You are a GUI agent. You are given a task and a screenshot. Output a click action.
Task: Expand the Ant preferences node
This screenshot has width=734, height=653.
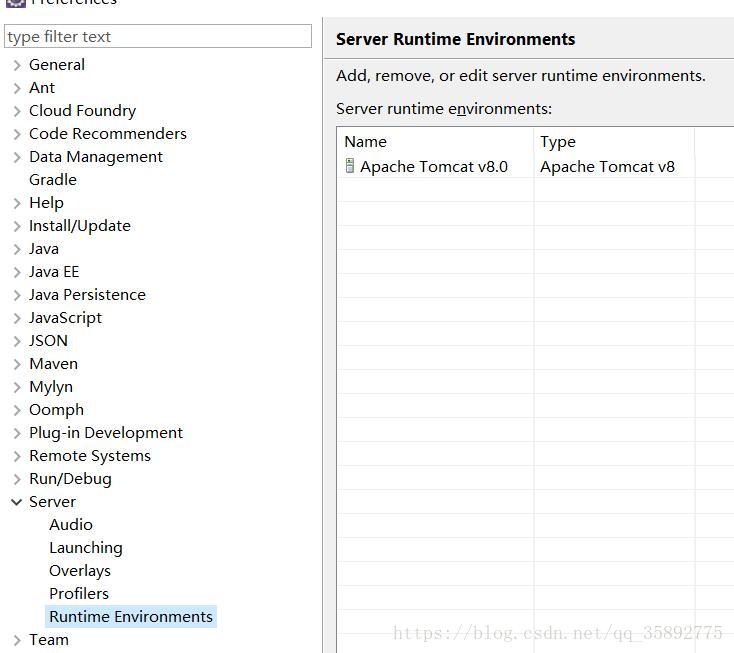pos(17,88)
